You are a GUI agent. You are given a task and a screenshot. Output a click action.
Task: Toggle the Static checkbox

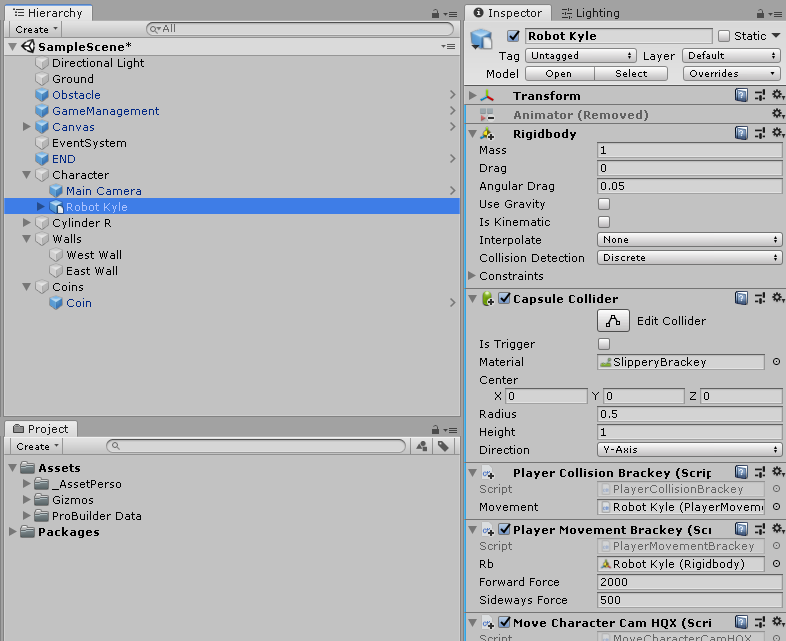point(723,36)
